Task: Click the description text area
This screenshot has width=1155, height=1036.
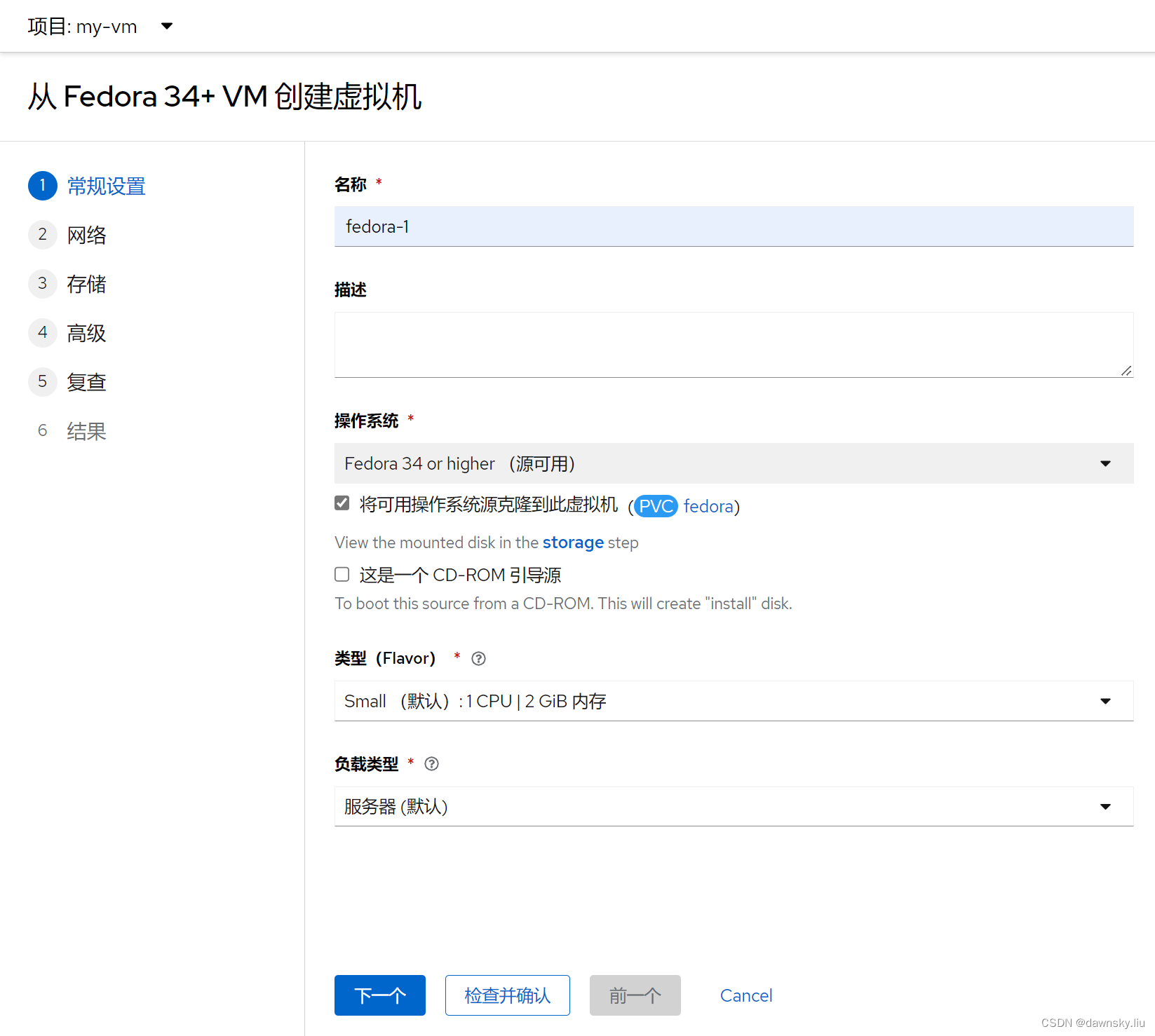Action: tap(733, 344)
